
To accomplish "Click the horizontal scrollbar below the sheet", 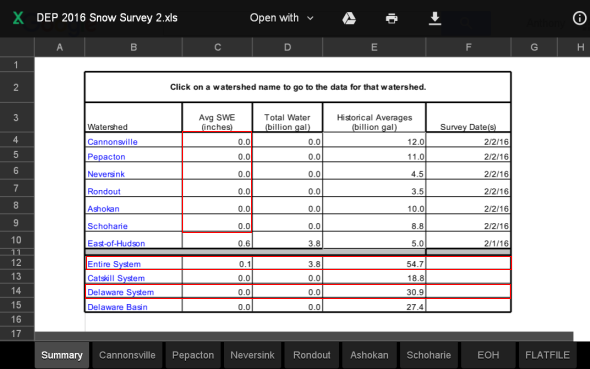I will point(304,336).
